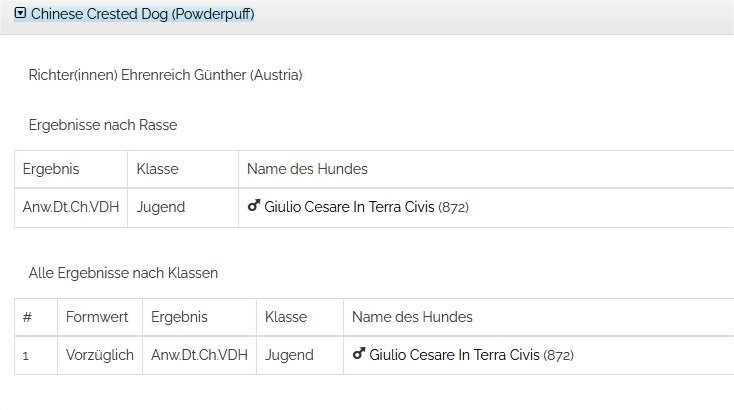Click male symbol icon in breed results table

[254, 205]
